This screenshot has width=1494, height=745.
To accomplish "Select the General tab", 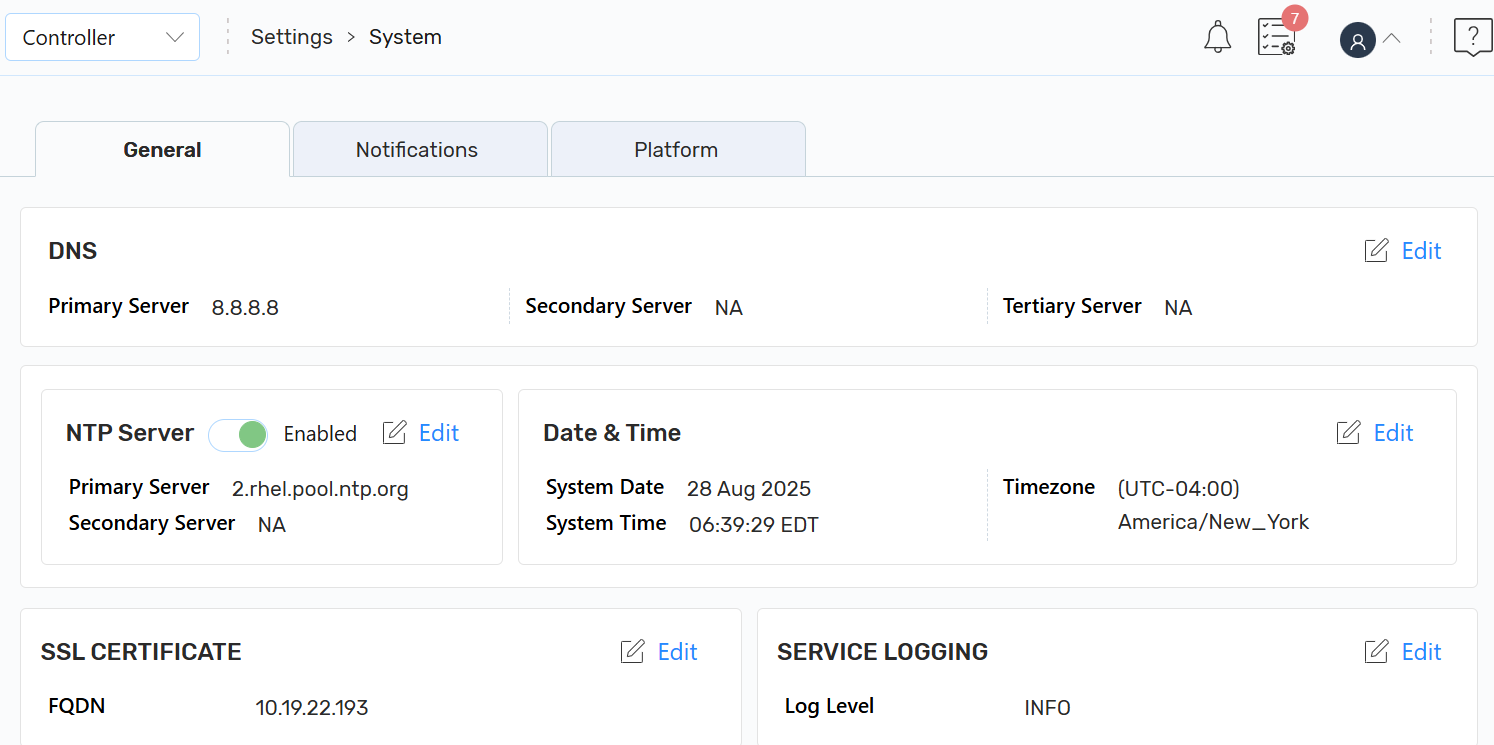I will click(x=162, y=150).
